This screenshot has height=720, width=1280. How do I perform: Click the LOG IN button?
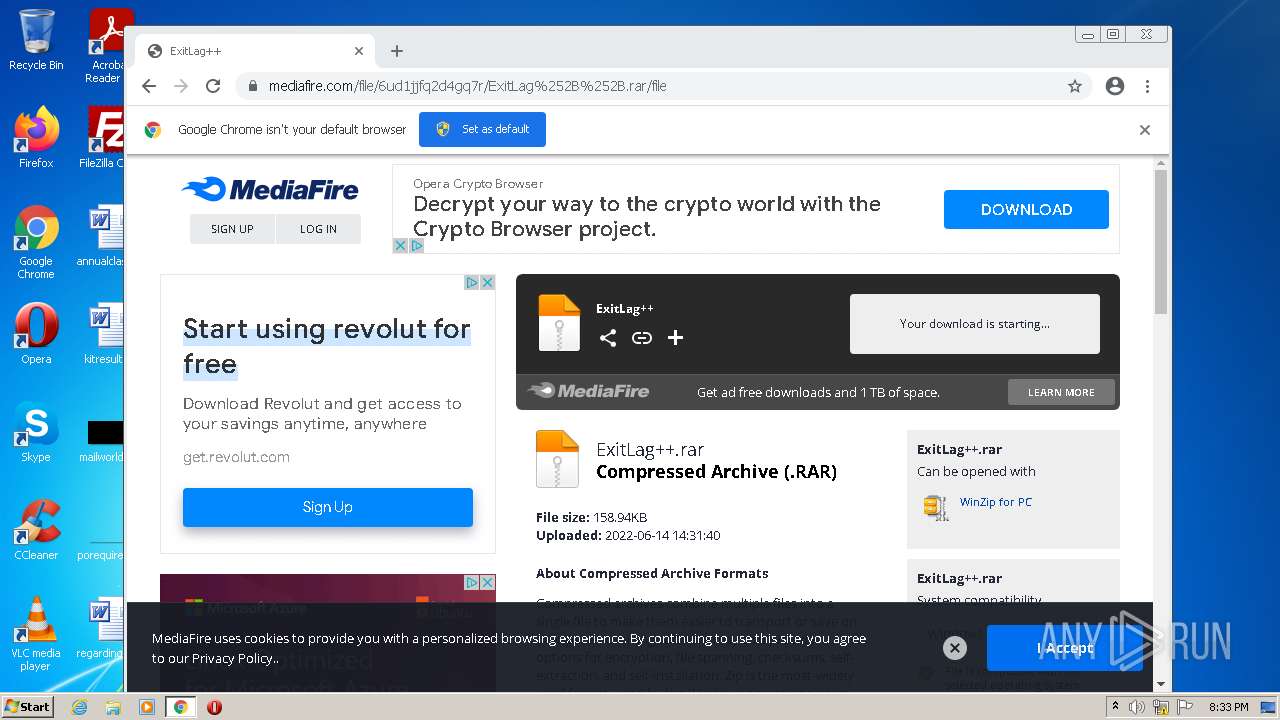318,229
